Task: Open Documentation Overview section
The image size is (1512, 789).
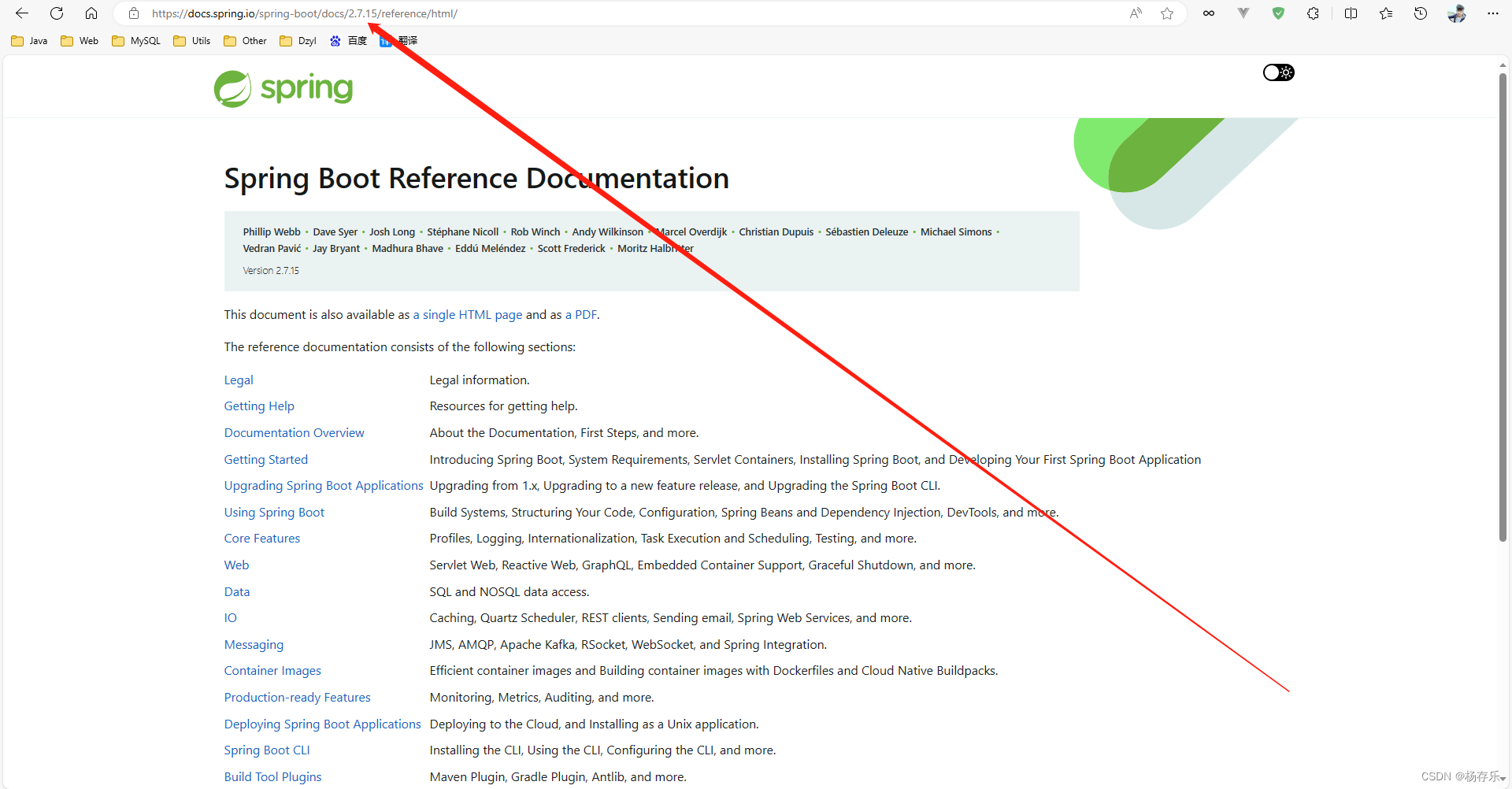Action: click(294, 433)
